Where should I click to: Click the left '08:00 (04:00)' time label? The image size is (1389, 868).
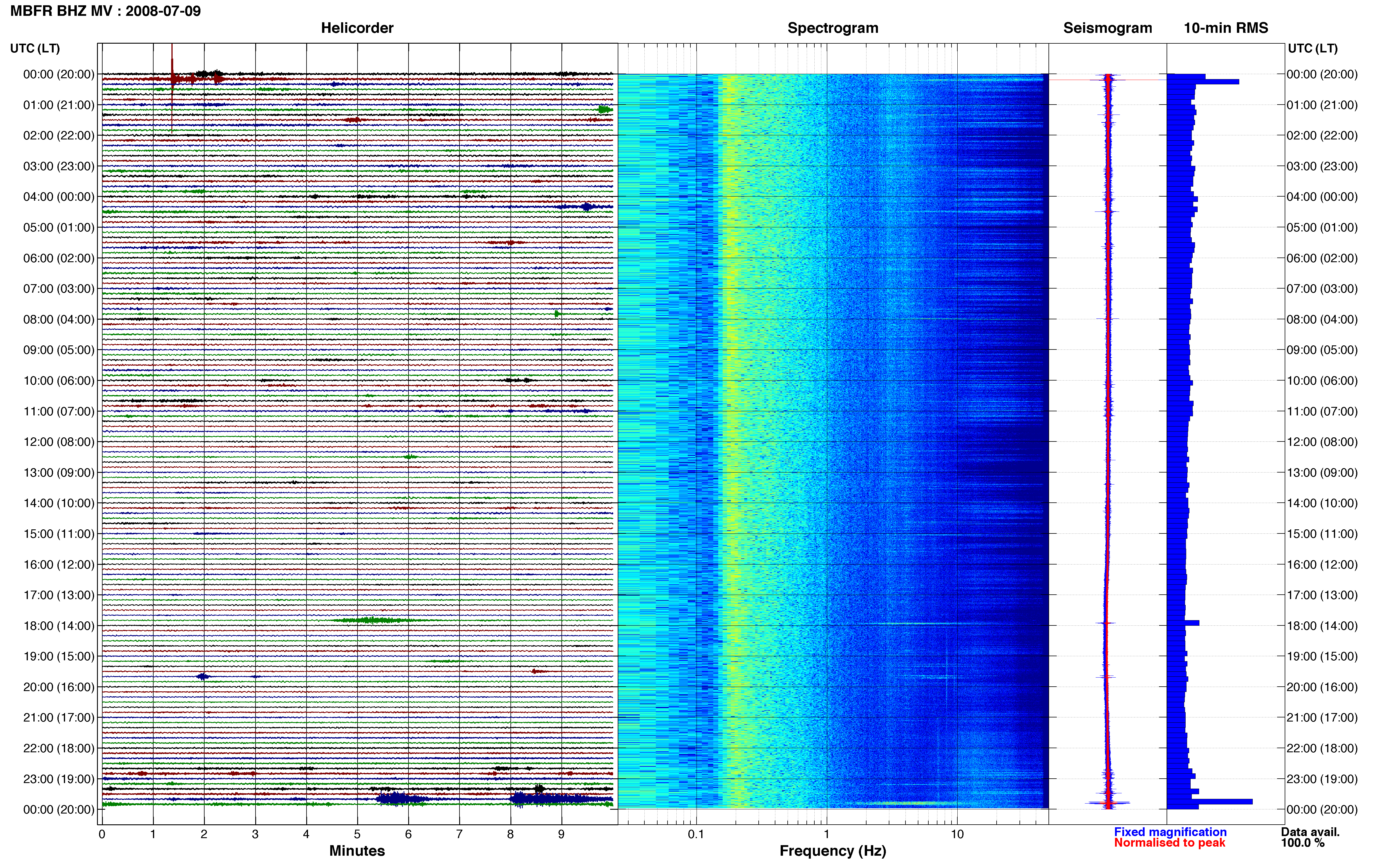click(x=59, y=320)
